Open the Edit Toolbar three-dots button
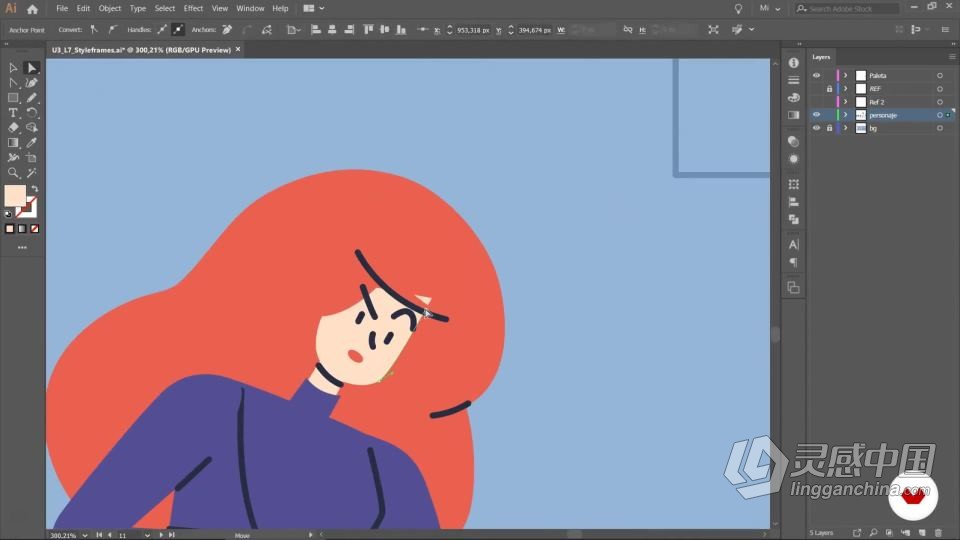 (x=22, y=247)
